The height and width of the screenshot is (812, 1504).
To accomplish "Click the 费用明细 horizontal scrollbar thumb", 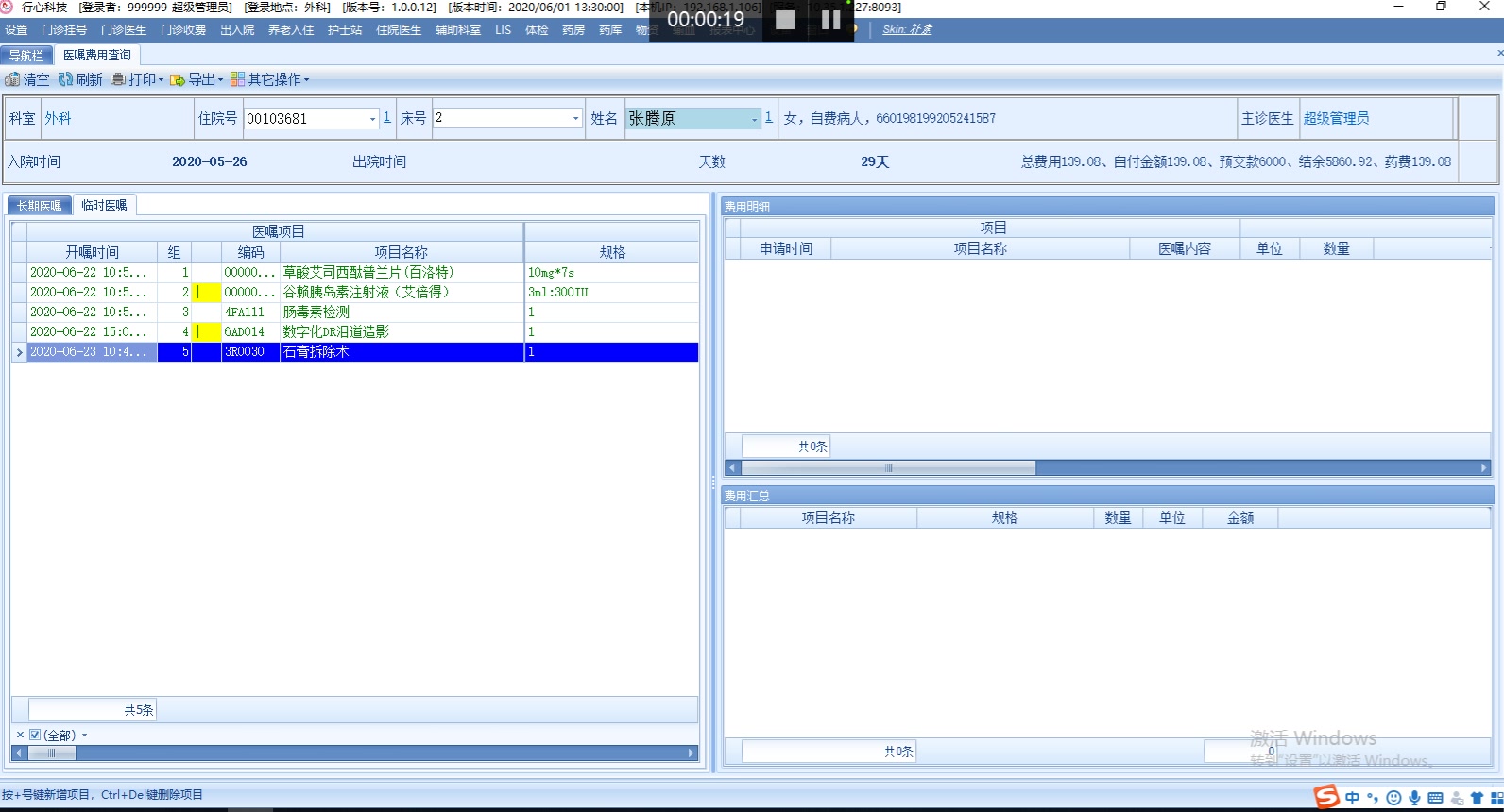I will pyautogui.click(x=888, y=467).
